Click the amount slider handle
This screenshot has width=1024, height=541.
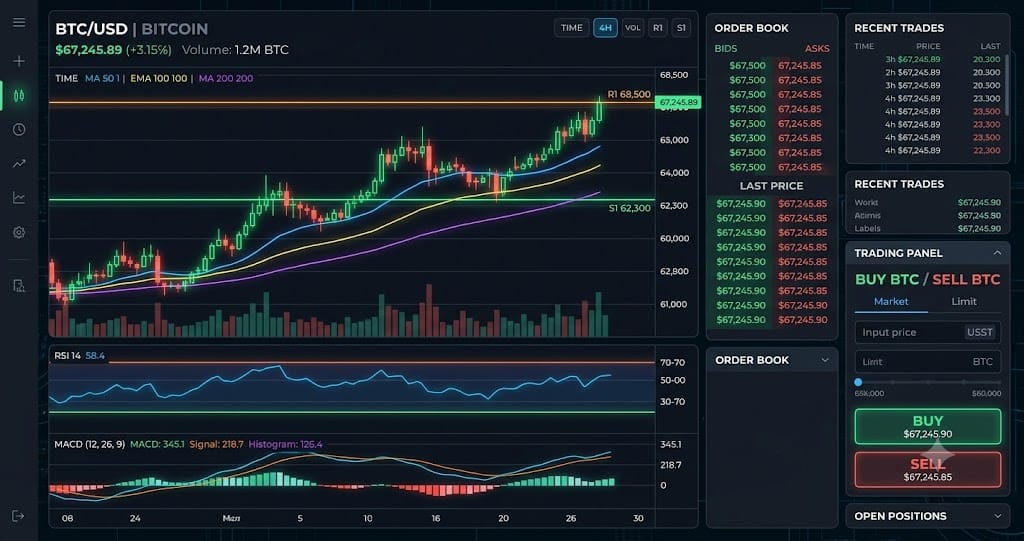[x=858, y=382]
